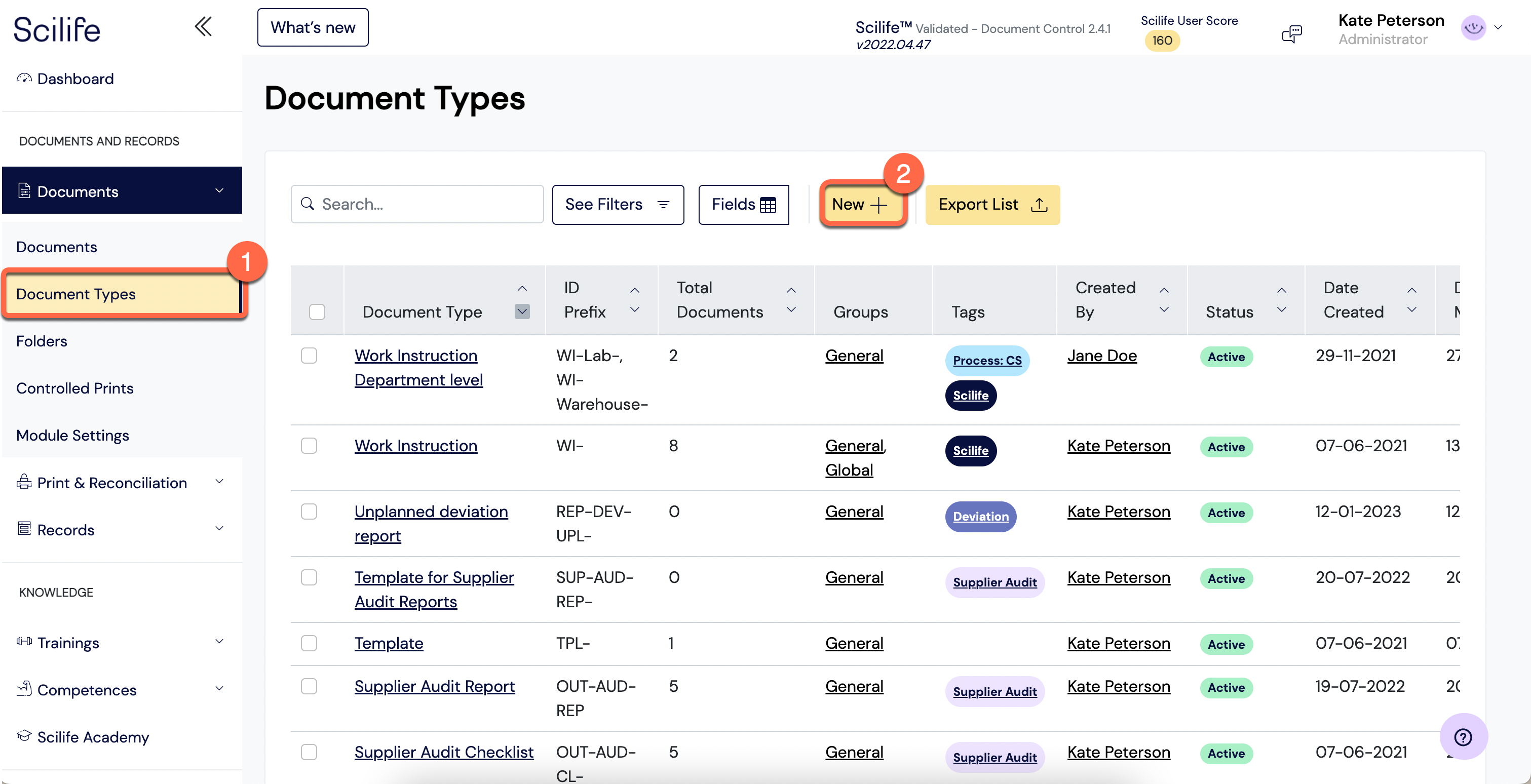Click the Scilife logo
This screenshot has width=1531, height=784.
pos(57,29)
